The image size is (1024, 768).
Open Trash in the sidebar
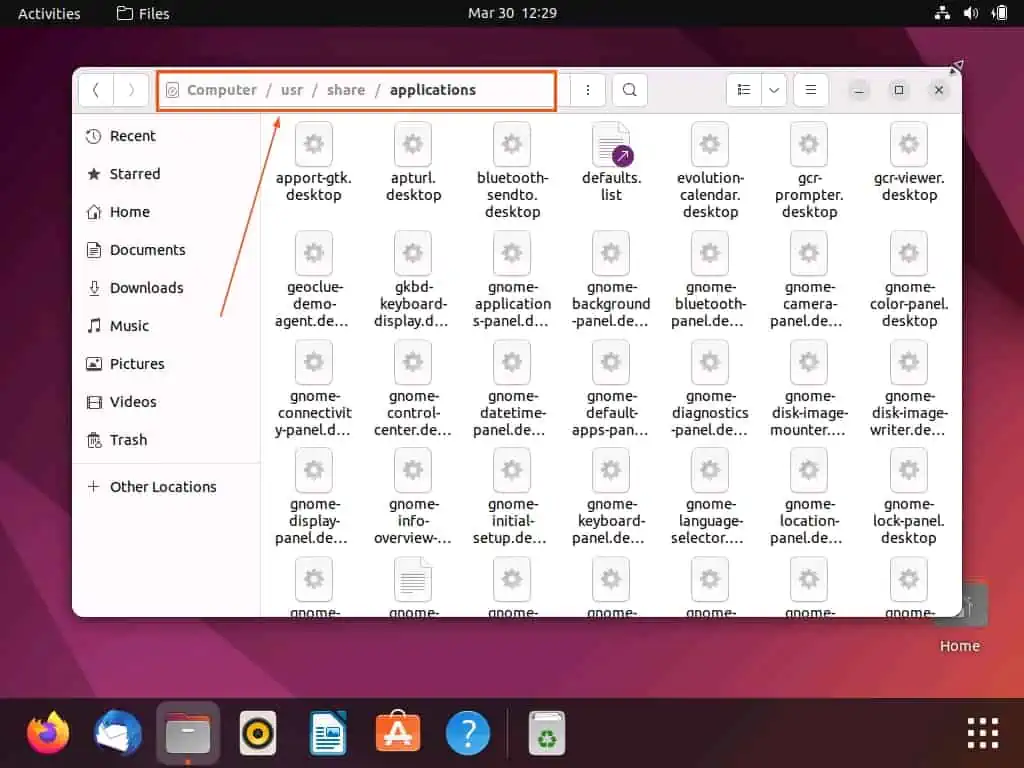click(167, 440)
